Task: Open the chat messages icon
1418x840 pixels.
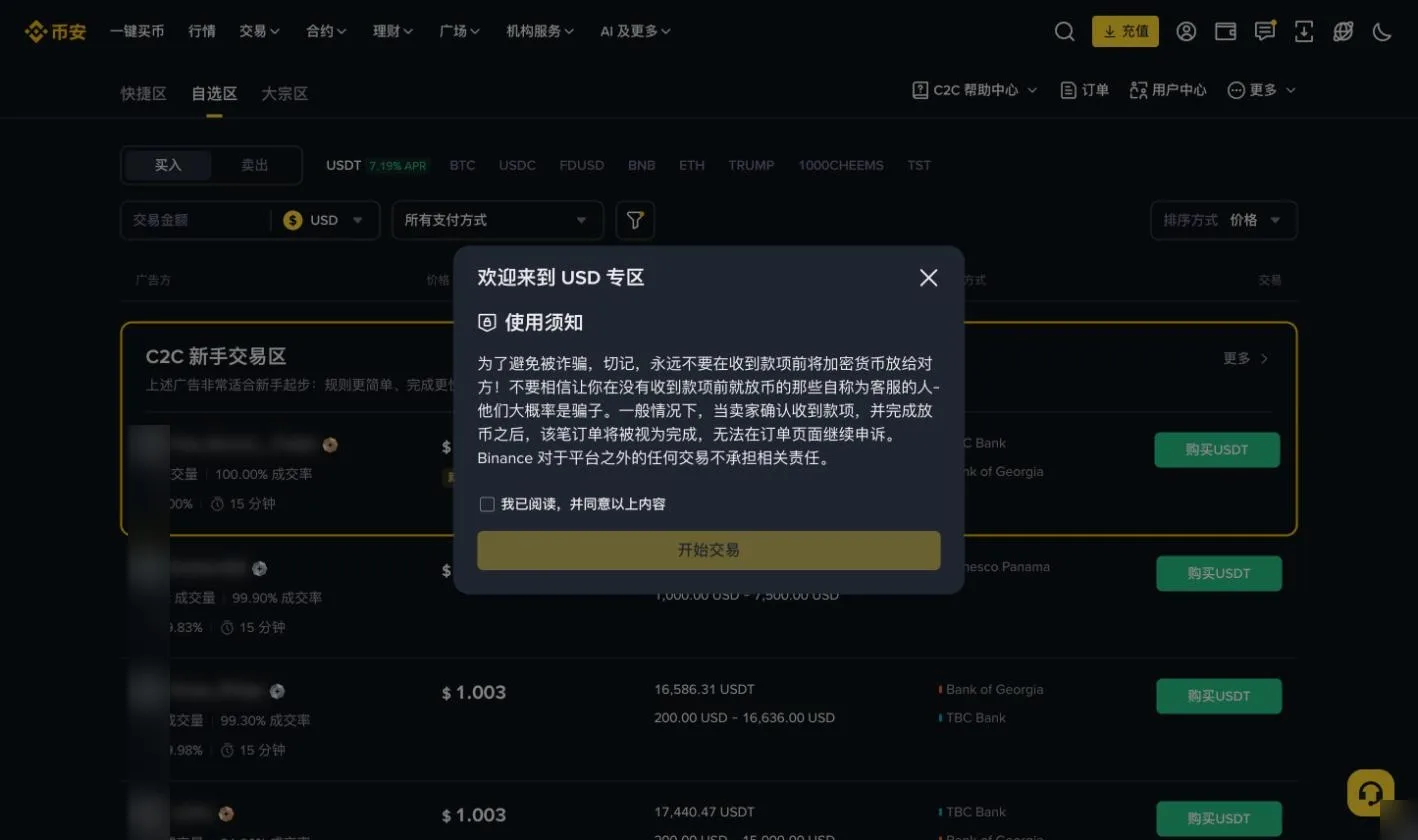Action: coord(1265,31)
